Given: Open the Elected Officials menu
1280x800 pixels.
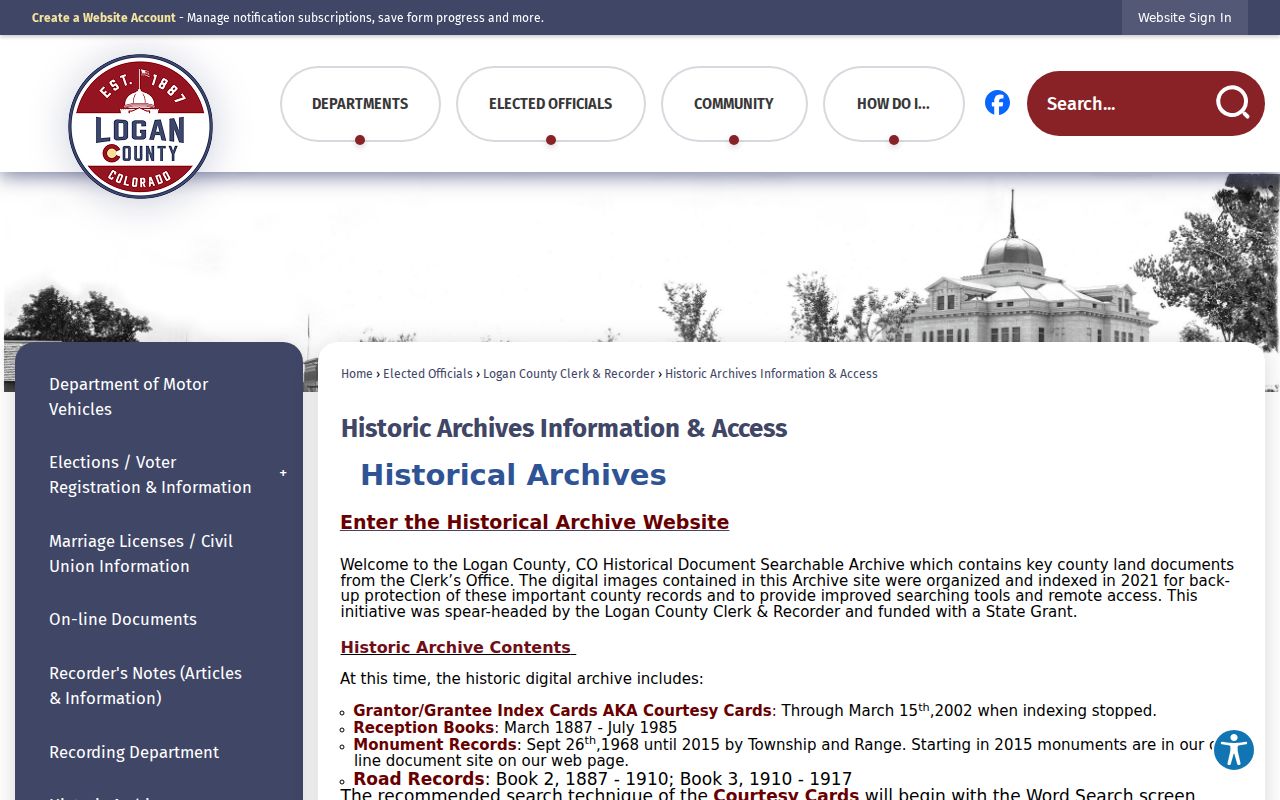Looking at the screenshot, I should point(550,104).
